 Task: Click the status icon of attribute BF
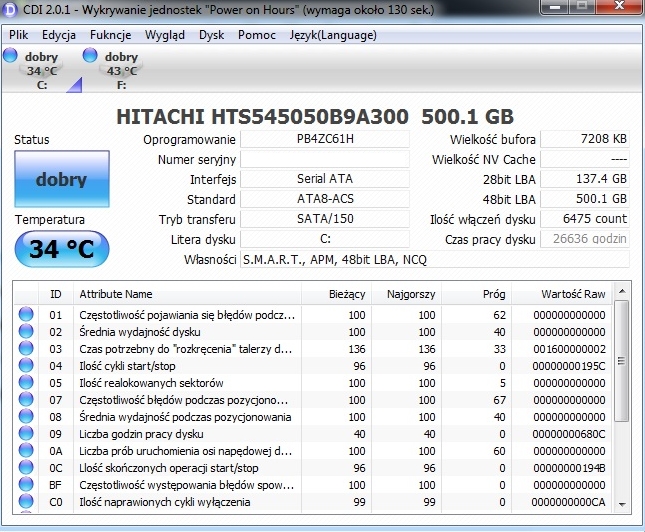(x=26, y=485)
